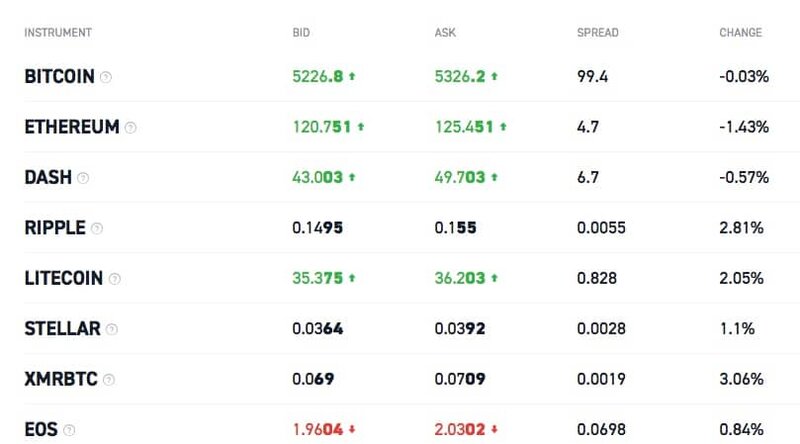Open the info icon next to LITECOIN

[114, 279]
